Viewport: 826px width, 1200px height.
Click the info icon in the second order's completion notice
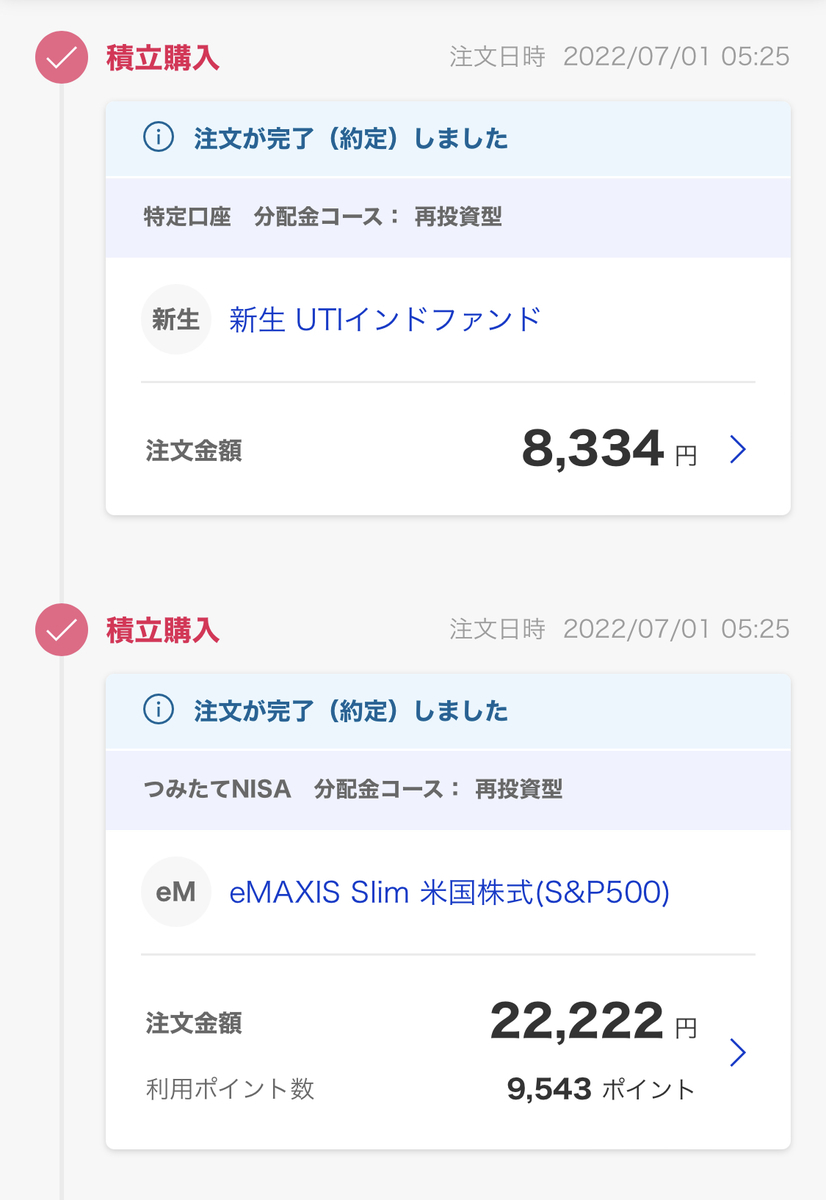pyautogui.click(x=158, y=711)
